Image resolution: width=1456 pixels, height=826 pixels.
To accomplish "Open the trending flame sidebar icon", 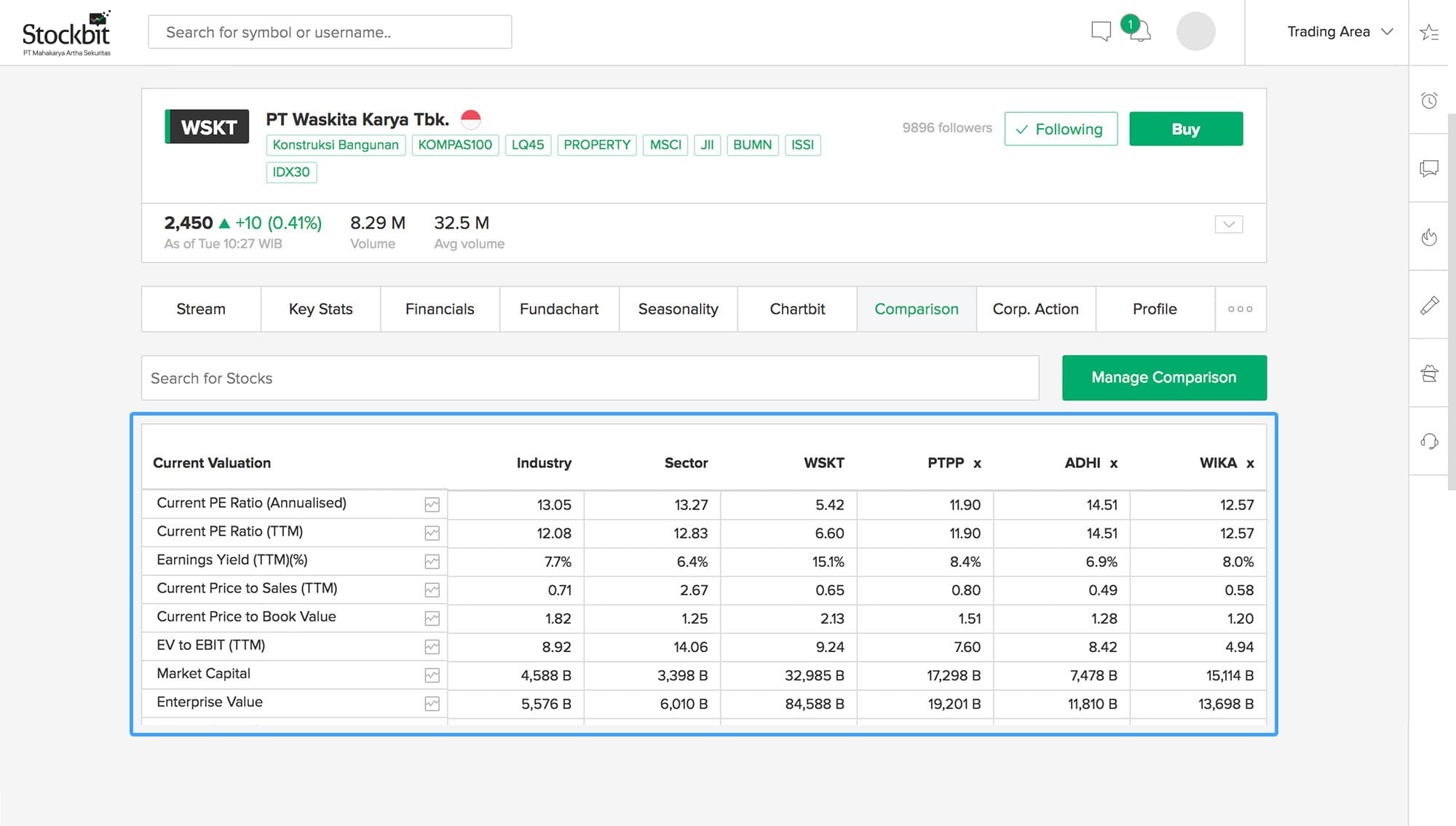I will coord(1429,237).
